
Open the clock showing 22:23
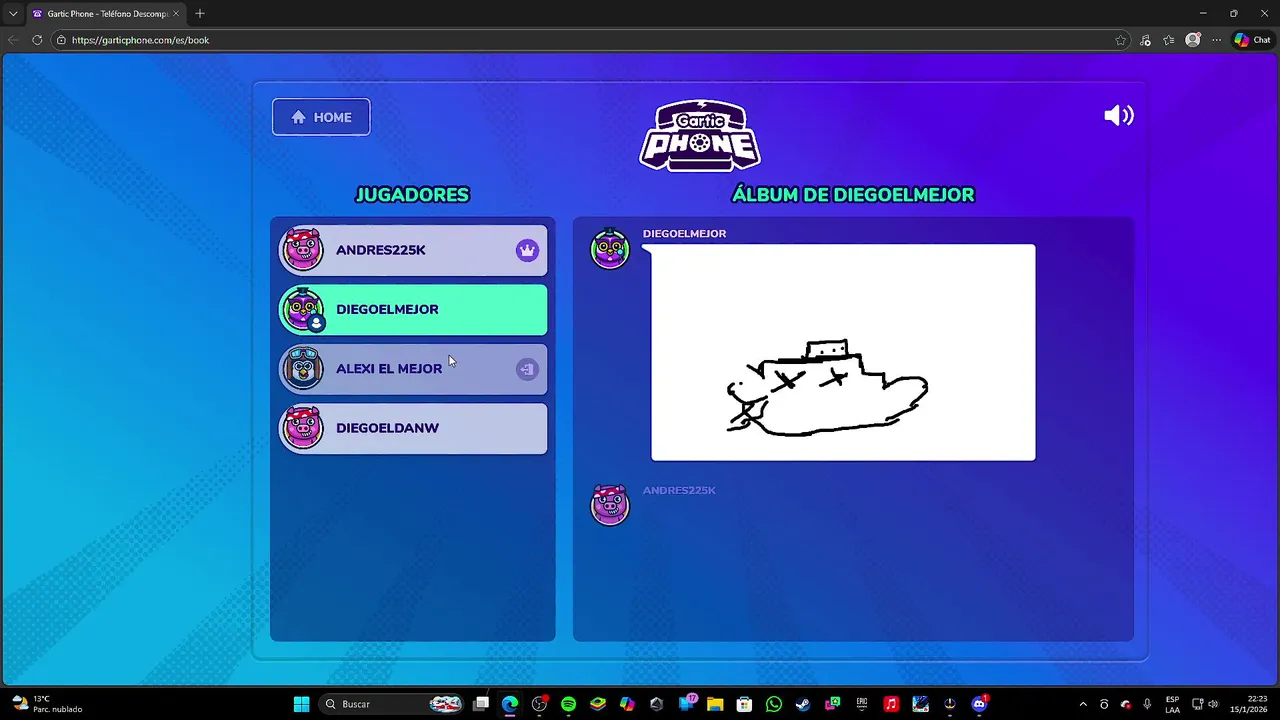[1250, 704]
